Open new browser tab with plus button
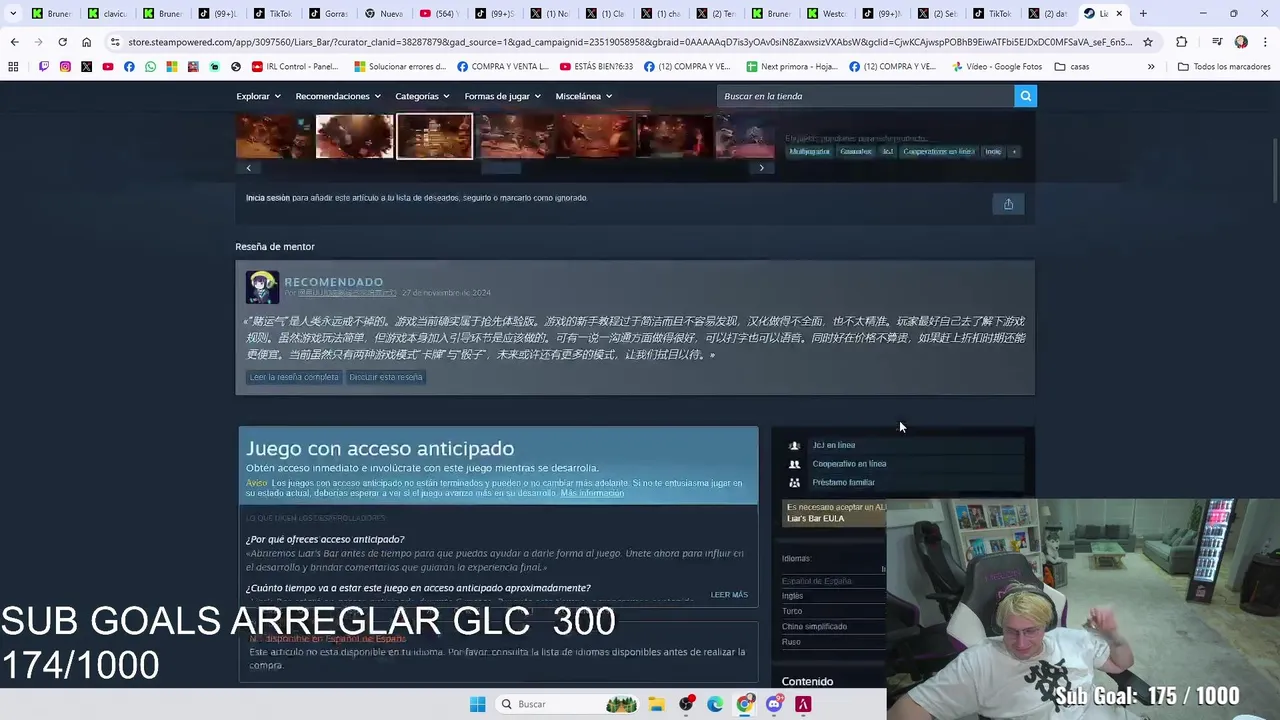 point(1143,13)
